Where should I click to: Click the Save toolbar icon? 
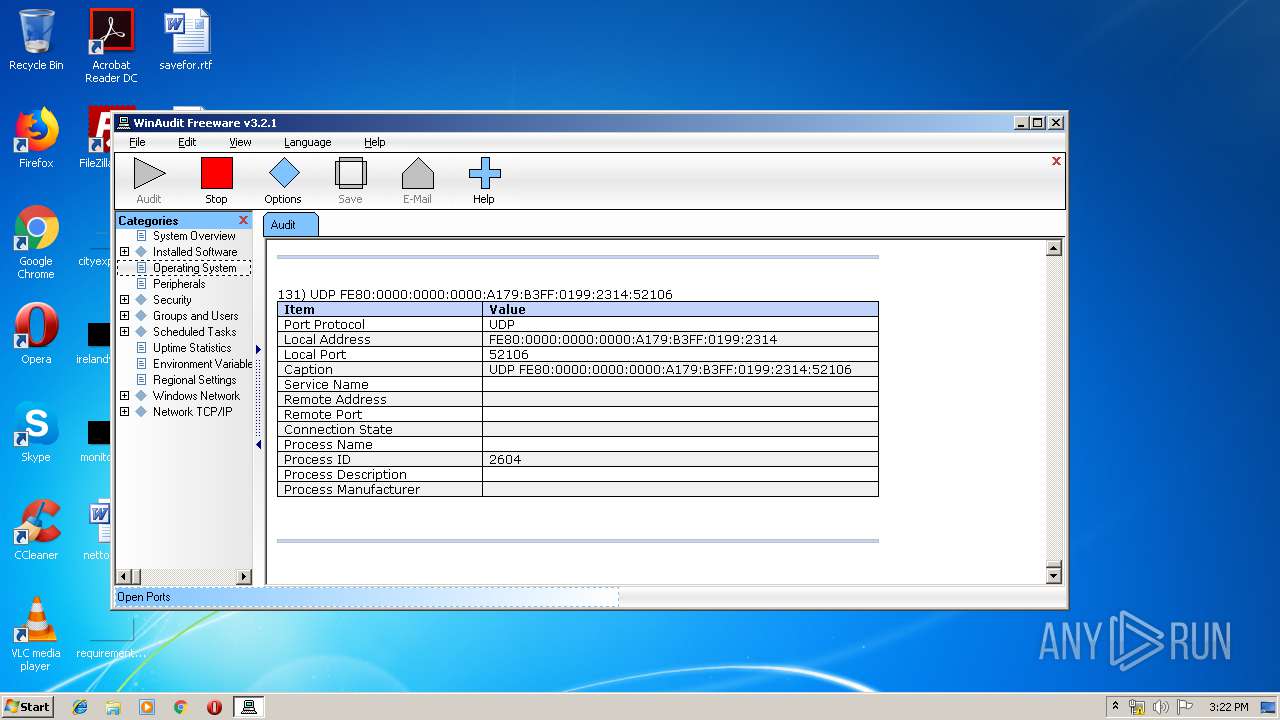pyautogui.click(x=350, y=174)
